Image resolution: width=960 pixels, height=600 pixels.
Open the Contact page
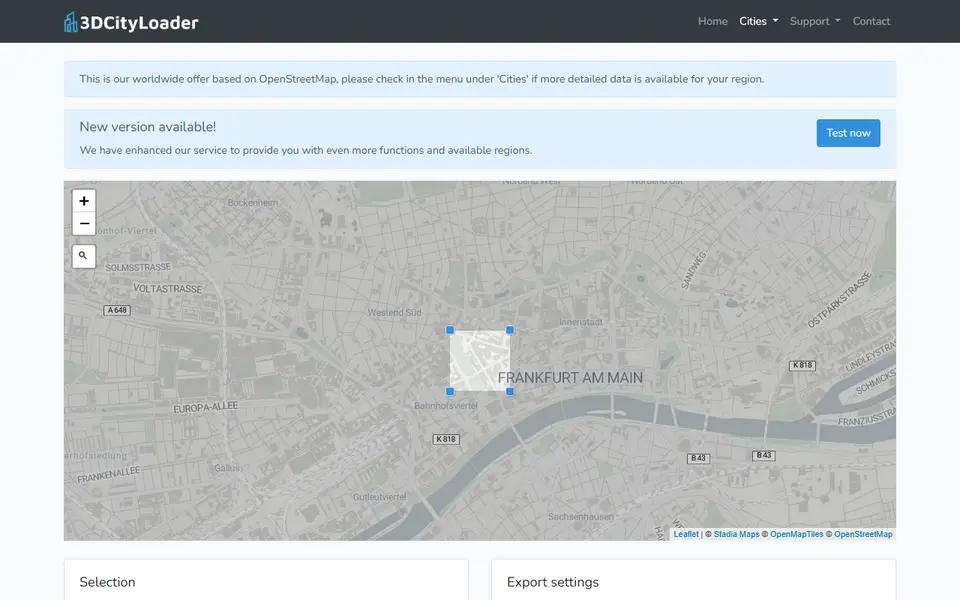871,21
